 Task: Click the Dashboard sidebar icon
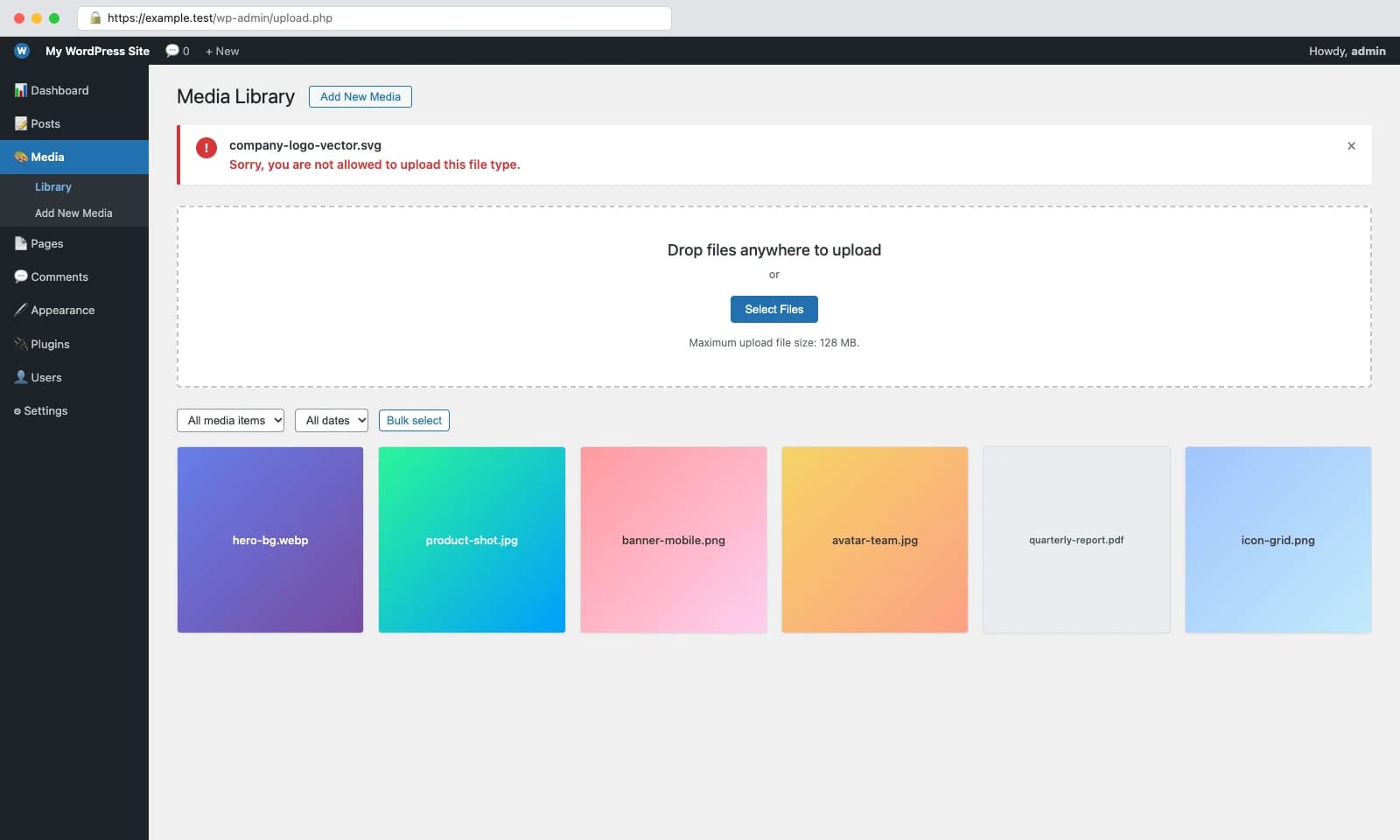click(20, 90)
